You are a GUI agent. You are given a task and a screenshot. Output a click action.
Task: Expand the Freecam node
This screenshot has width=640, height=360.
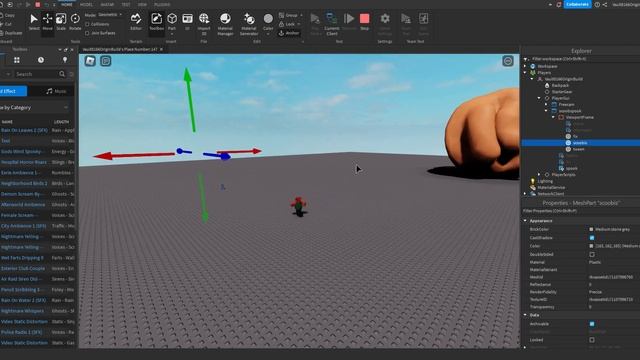pos(546,104)
